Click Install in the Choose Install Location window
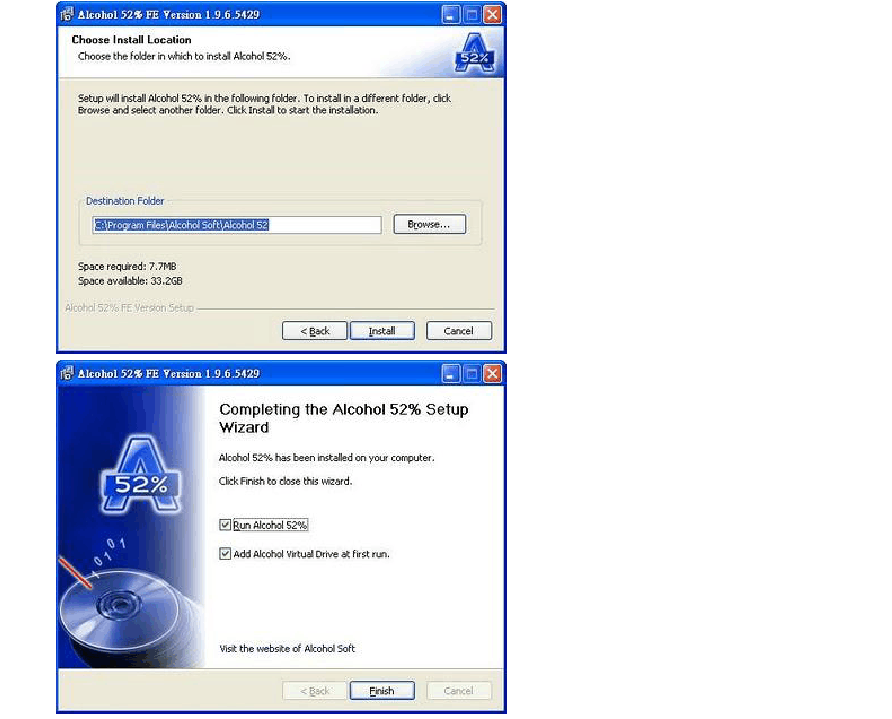Image resolution: width=892 pixels, height=719 pixels. 382,330
